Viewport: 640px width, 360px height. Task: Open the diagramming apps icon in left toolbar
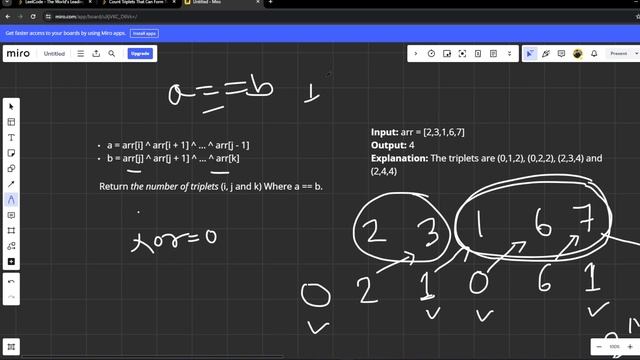[x=11, y=246]
